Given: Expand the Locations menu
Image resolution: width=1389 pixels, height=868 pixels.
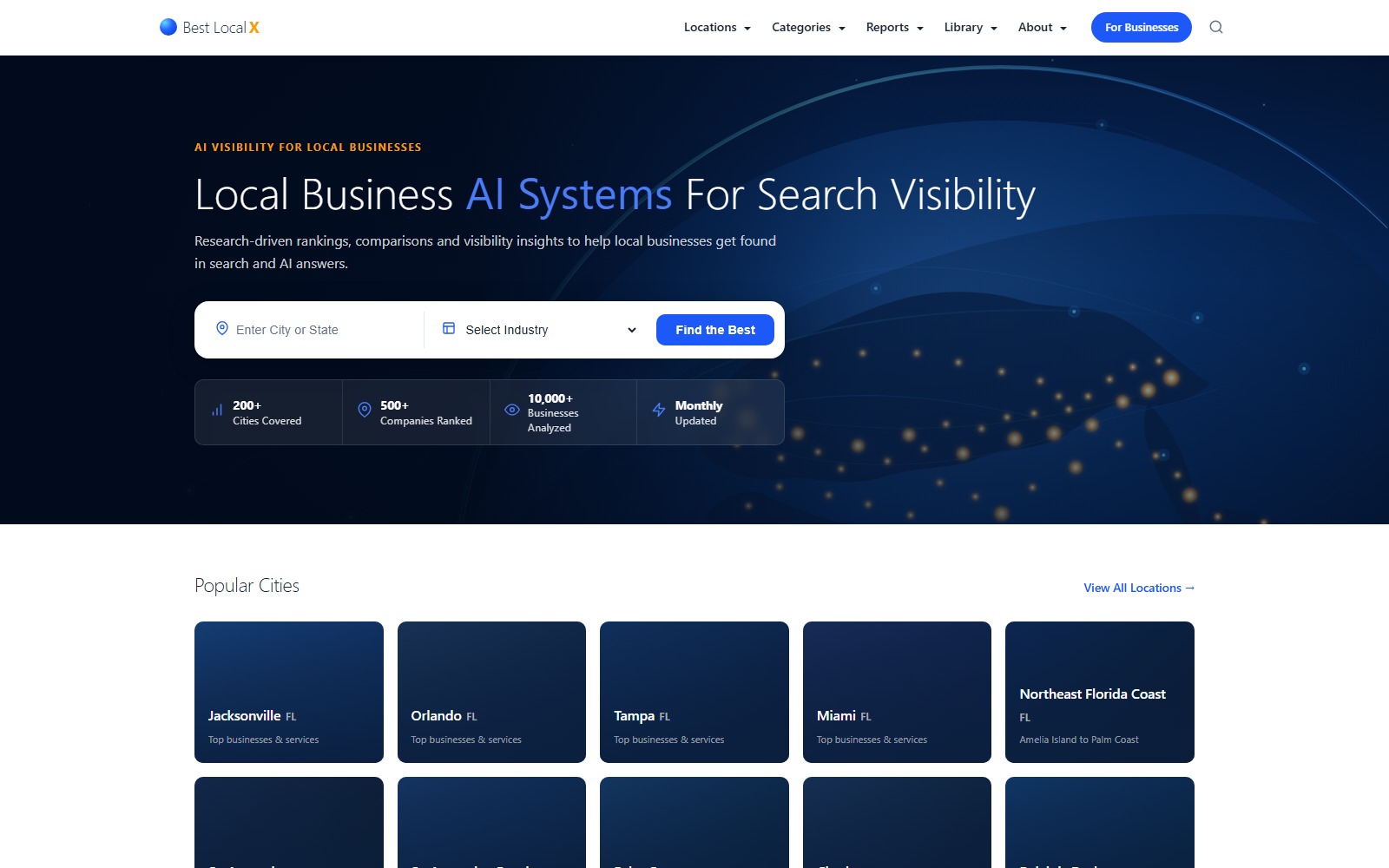Looking at the screenshot, I should 717,28.
